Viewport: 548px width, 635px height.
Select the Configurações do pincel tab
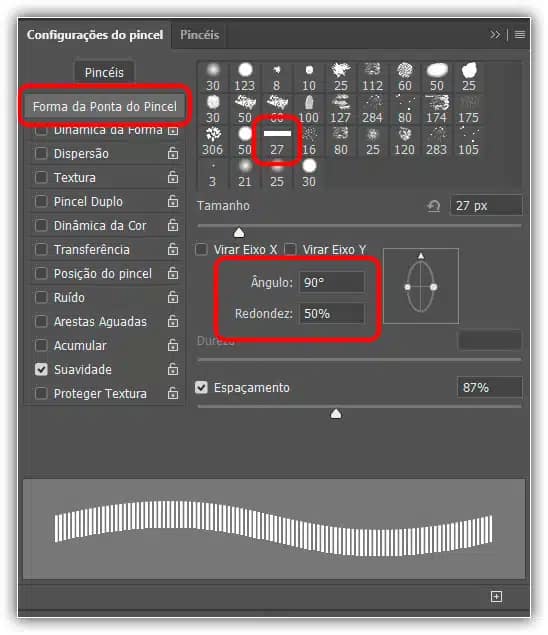(x=95, y=35)
